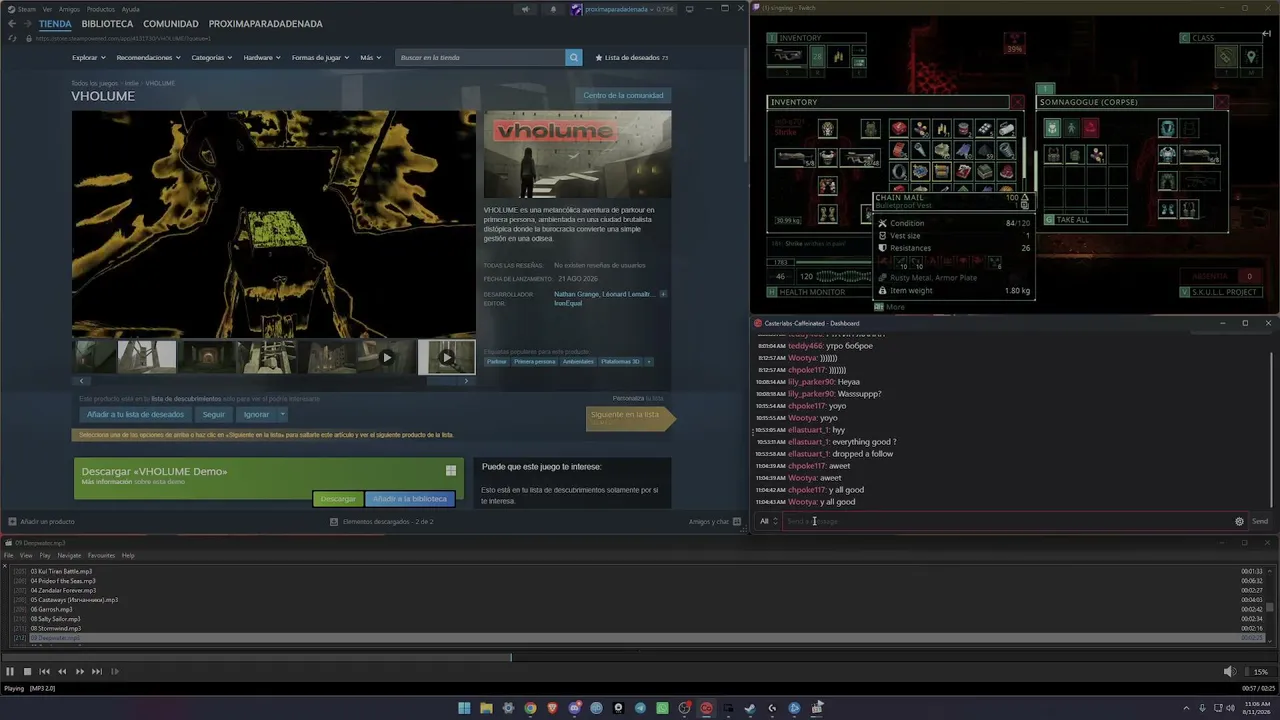Open the proximaparadadenada account dropdown
The width and height of the screenshot is (1280, 720).
[622, 10]
